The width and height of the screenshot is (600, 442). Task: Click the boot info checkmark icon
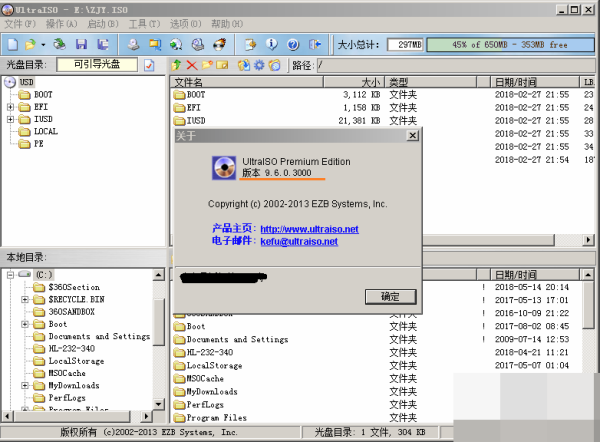149,65
